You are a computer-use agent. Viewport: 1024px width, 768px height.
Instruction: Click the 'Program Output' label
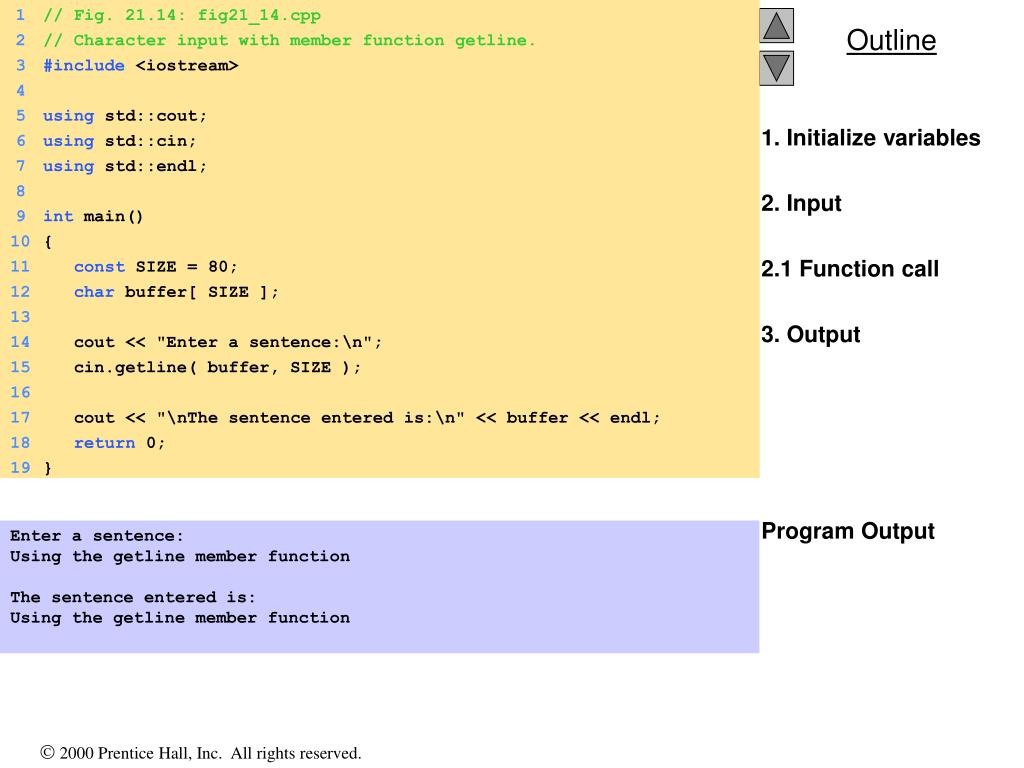point(848,531)
